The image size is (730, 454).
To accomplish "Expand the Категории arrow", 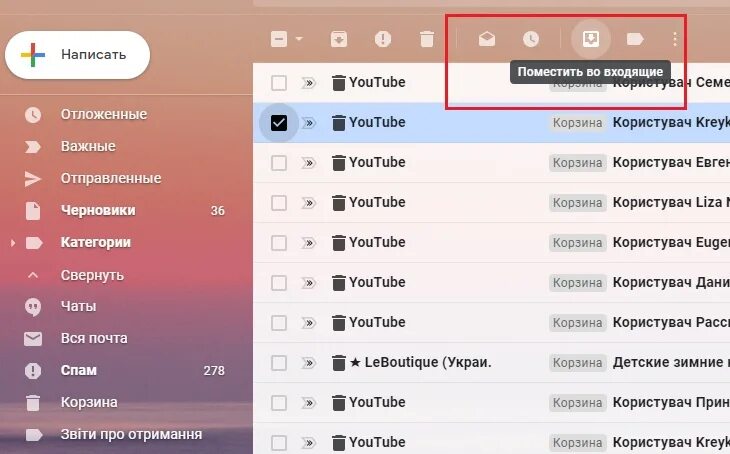I will 13,243.
